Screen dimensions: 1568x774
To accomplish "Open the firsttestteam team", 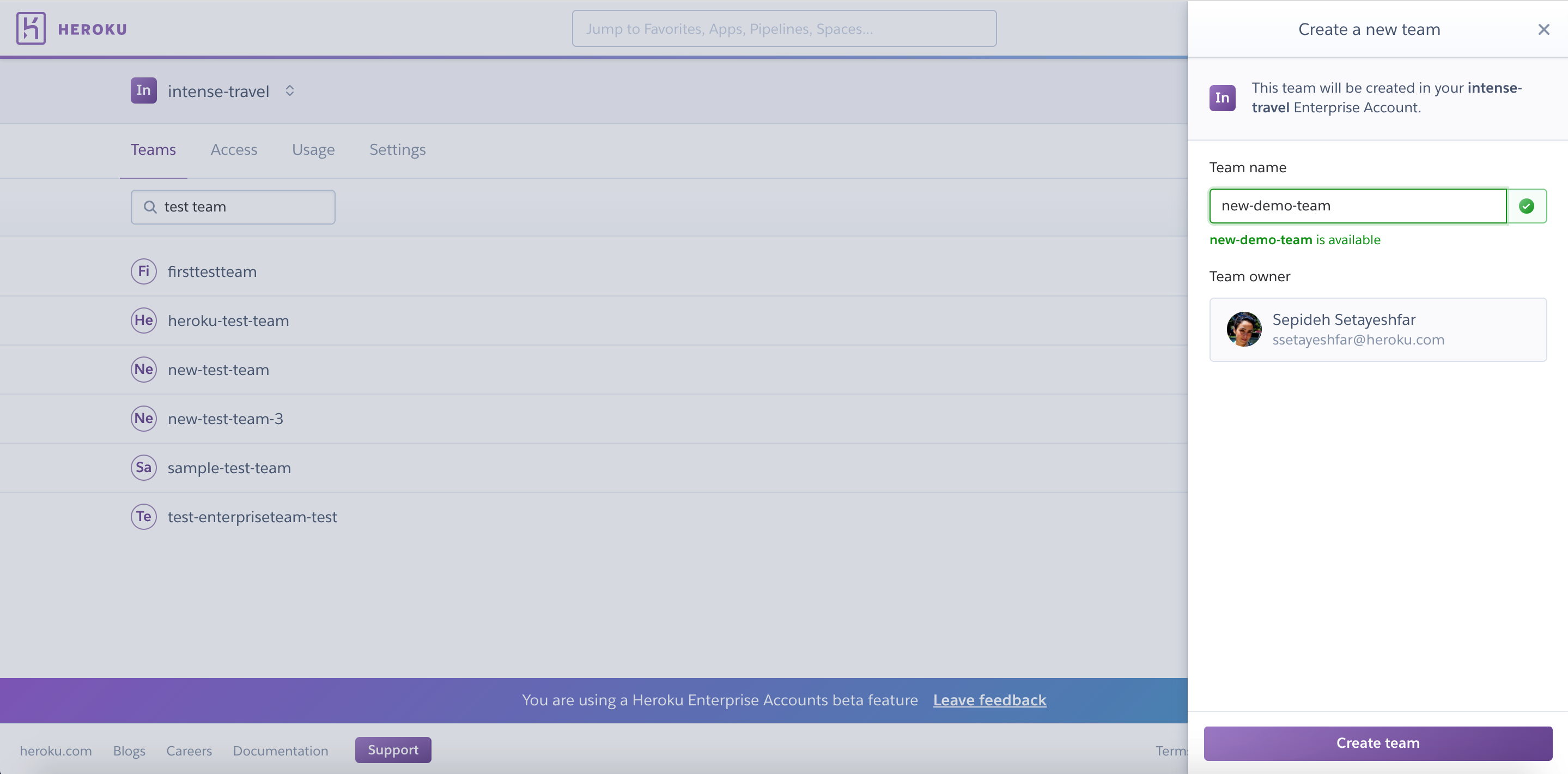I will pyautogui.click(x=212, y=271).
